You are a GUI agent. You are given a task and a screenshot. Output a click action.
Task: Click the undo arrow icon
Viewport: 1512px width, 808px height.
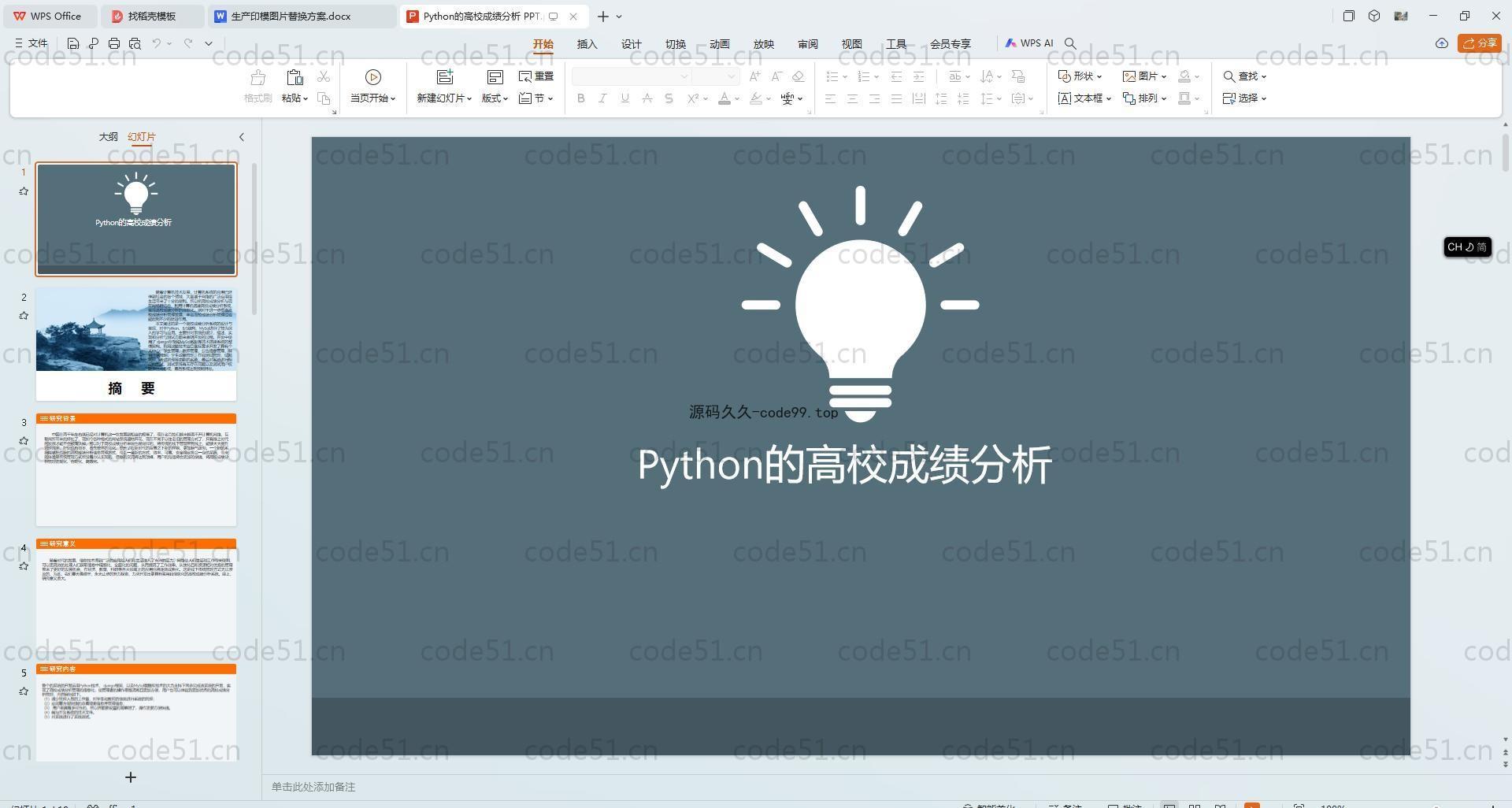click(x=157, y=43)
